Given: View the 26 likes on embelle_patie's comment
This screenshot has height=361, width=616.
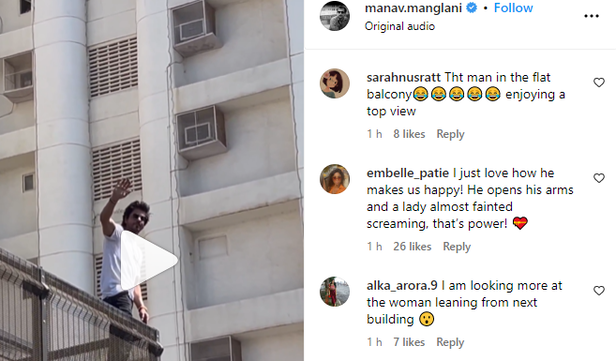Looking at the screenshot, I should [x=412, y=247].
